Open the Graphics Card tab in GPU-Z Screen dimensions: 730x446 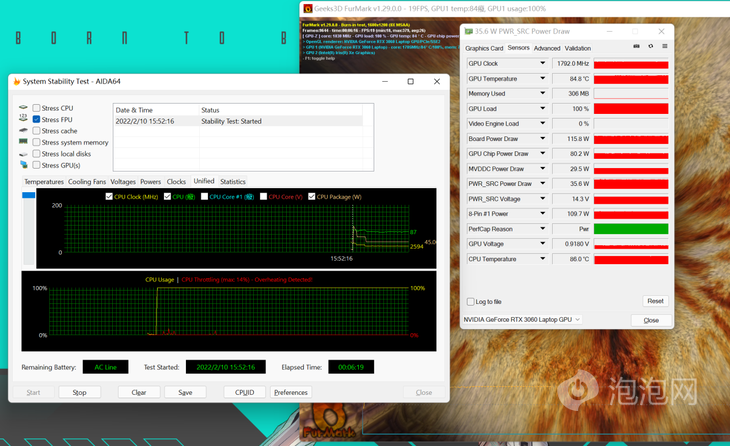tap(484, 48)
